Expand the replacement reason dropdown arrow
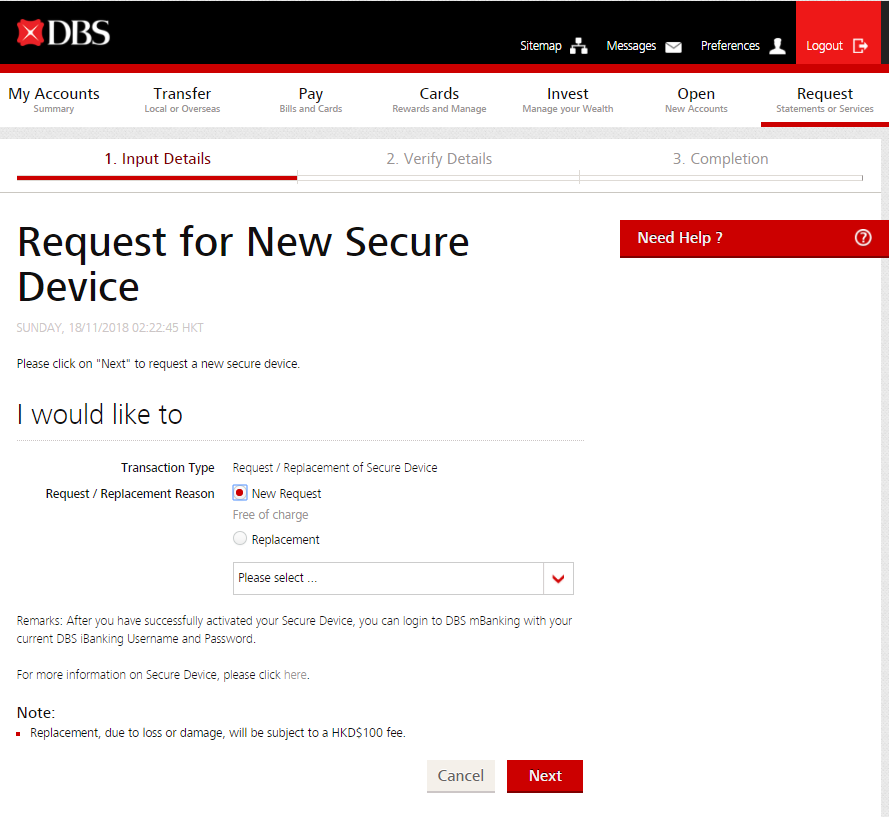Viewport: 889px width, 817px height. tap(558, 578)
